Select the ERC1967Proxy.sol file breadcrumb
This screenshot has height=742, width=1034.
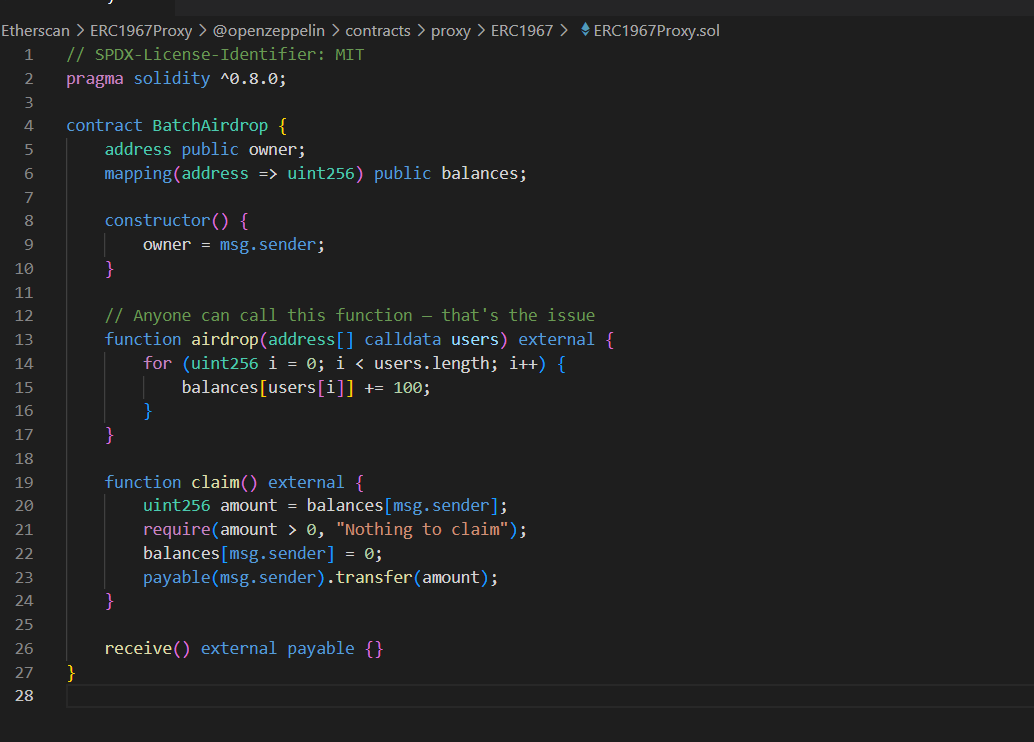pyautogui.click(x=656, y=30)
